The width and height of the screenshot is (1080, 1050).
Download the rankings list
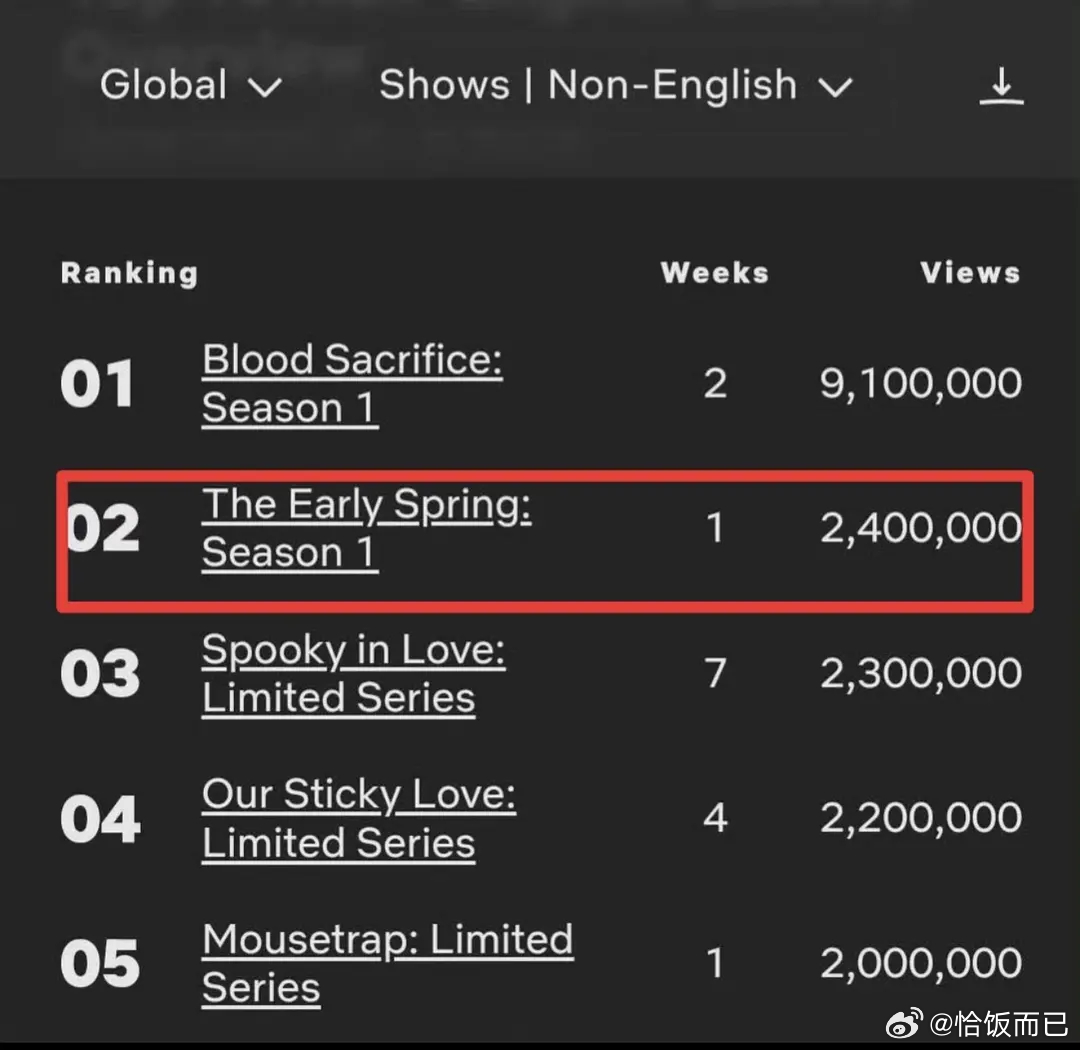click(1001, 86)
